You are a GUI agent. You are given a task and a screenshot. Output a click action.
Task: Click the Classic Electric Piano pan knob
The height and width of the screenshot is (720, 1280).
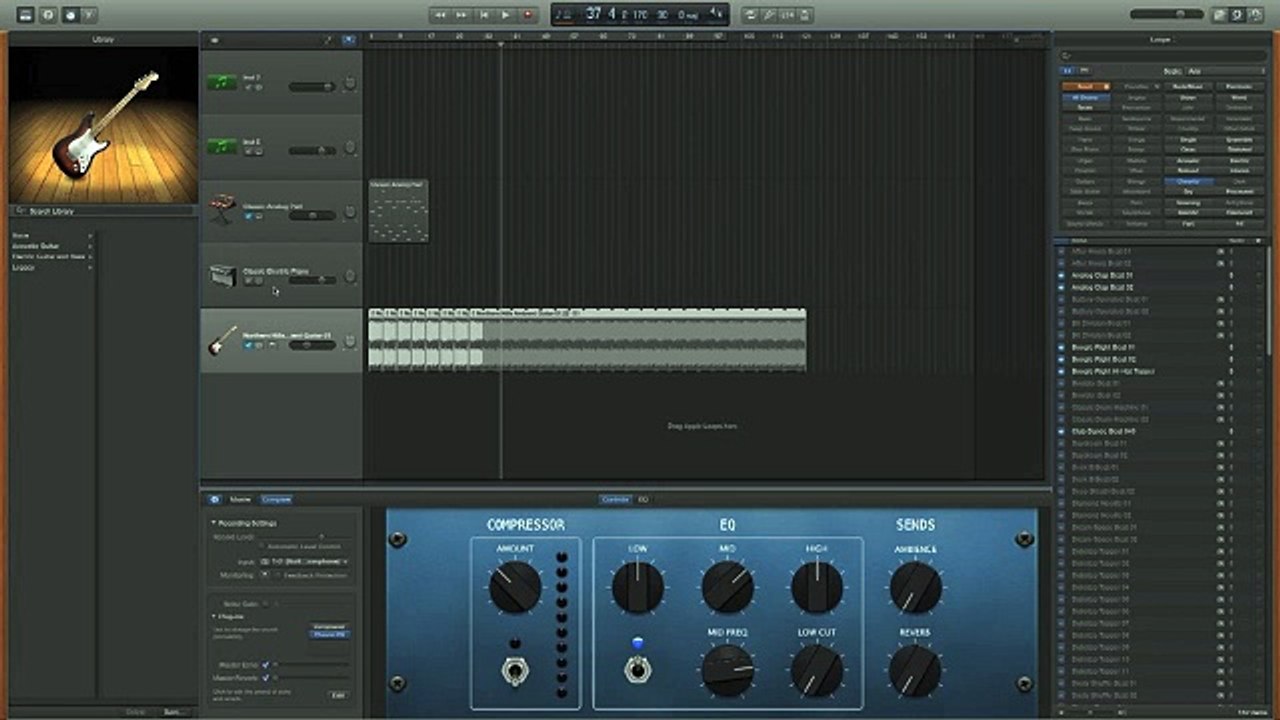[x=350, y=276]
